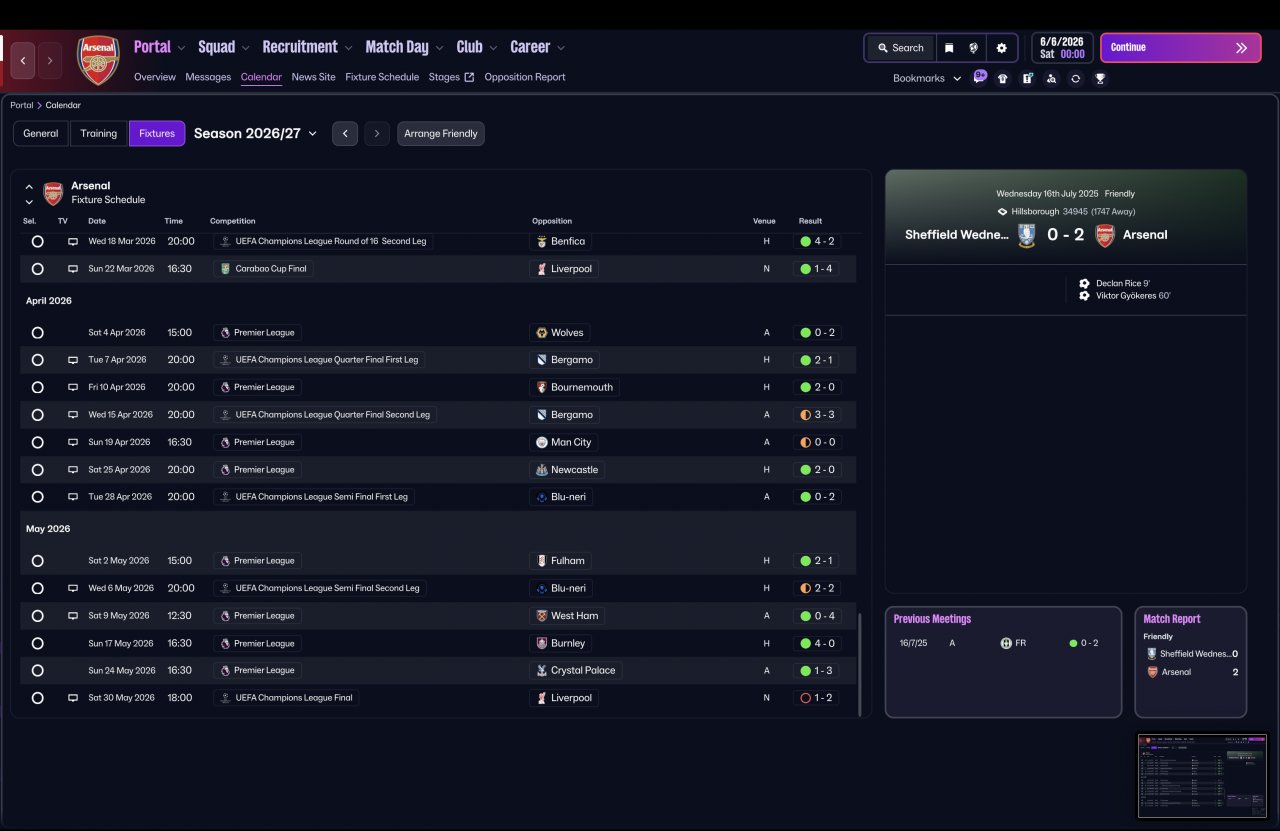The height and width of the screenshot is (831, 1280).
Task: Click the TV icon on the Carabao Cup Final row
Action: click(73, 269)
